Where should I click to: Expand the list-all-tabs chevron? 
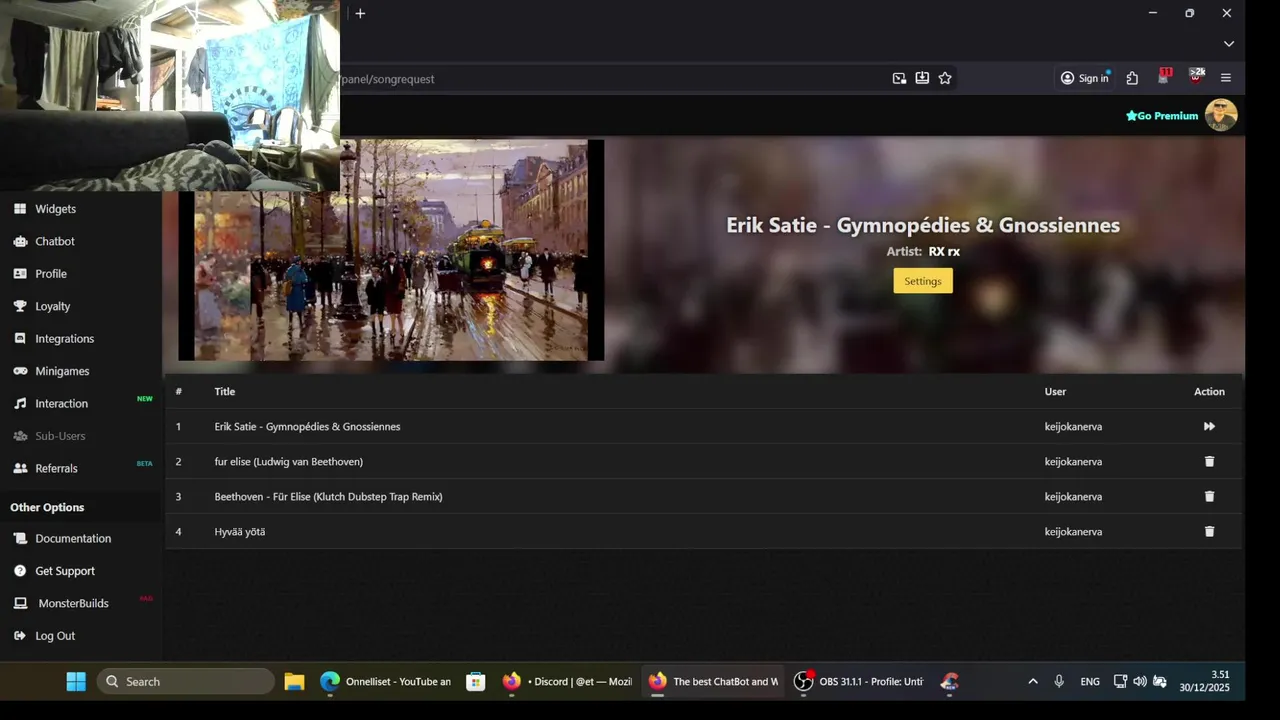pos(1229,44)
